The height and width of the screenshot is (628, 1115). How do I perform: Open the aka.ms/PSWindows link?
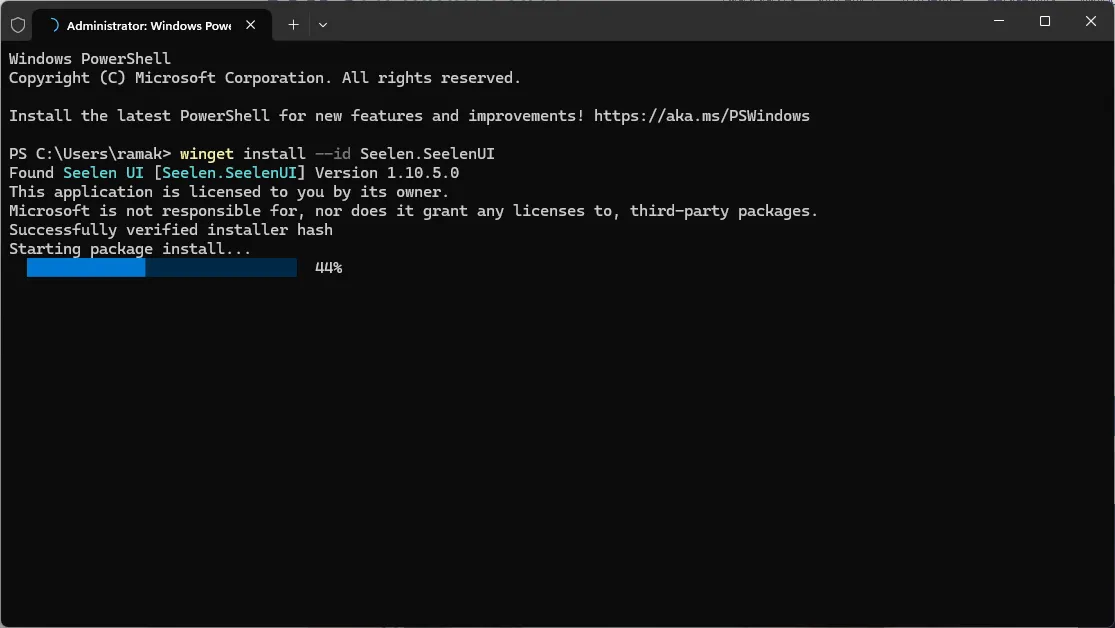701,116
